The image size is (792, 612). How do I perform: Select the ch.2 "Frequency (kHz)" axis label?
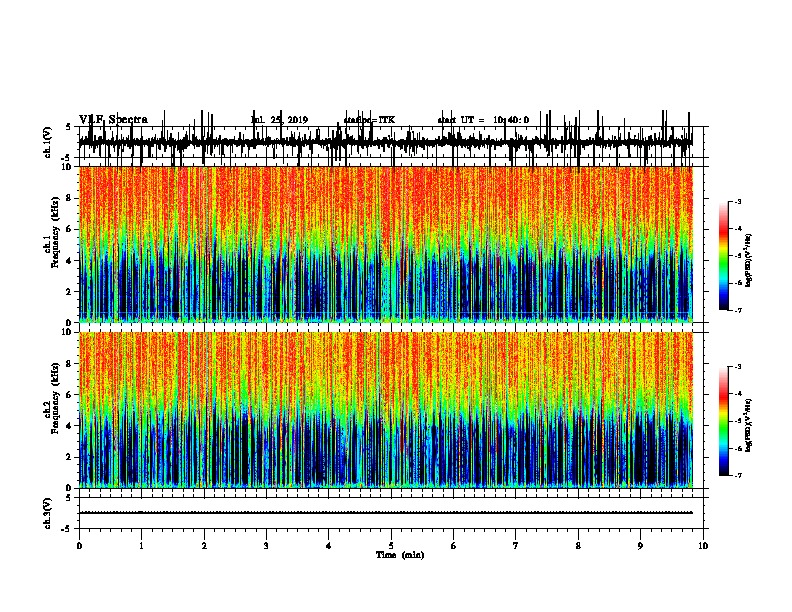coord(55,398)
